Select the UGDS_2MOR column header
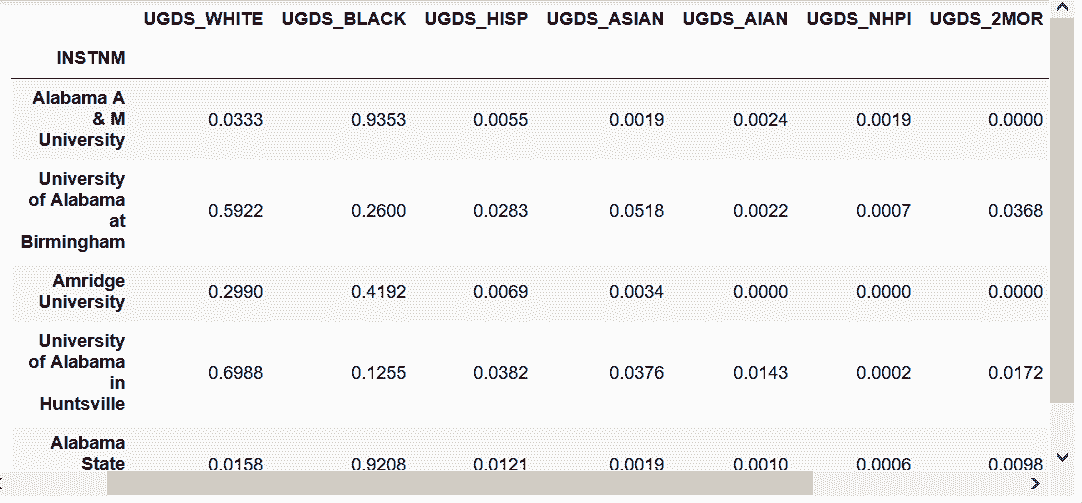 [986, 19]
